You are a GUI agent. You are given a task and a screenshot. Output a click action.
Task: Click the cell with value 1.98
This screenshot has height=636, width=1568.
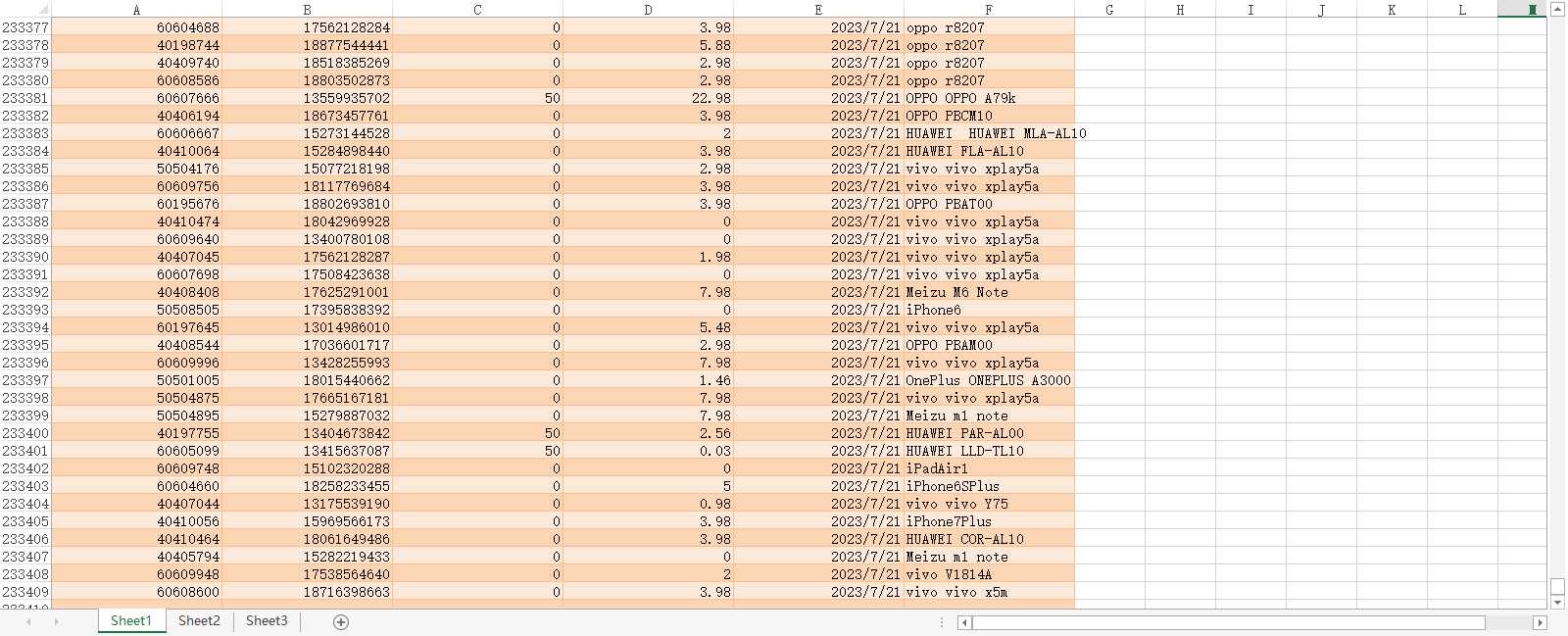tap(648, 257)
